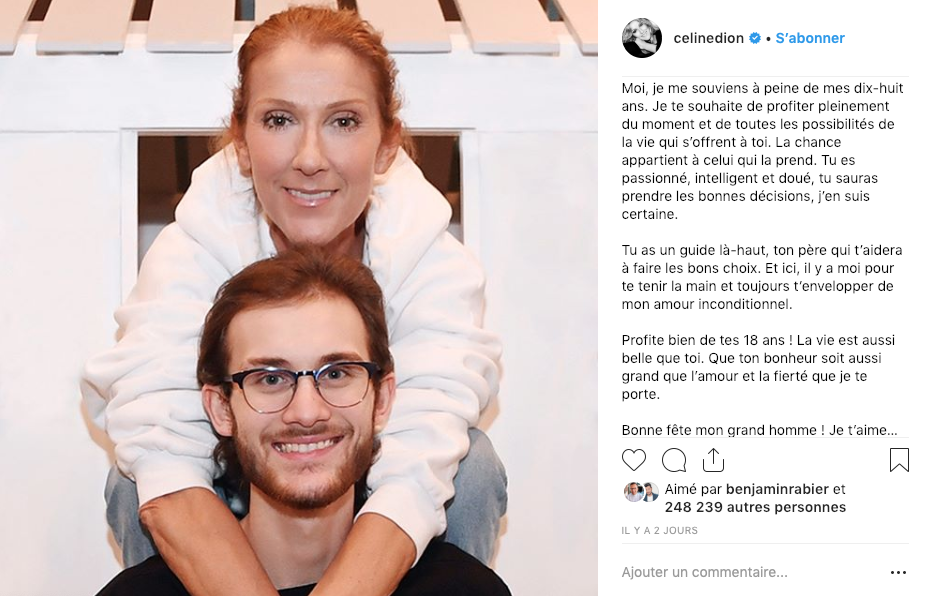This screenshot has height=596, width=931.
Task: View the 248 239 autres personnes likes list
Action: pos(755,507)
